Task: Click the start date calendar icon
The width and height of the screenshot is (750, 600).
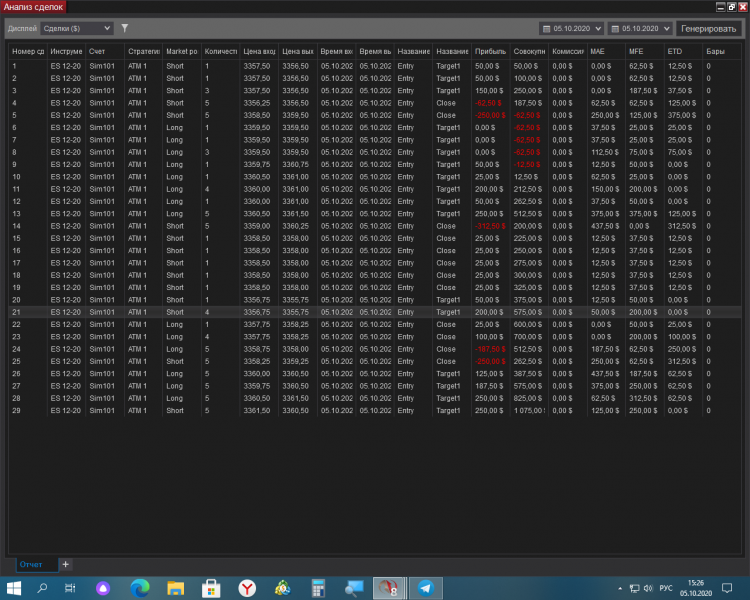Action: (x=546, y=29)
